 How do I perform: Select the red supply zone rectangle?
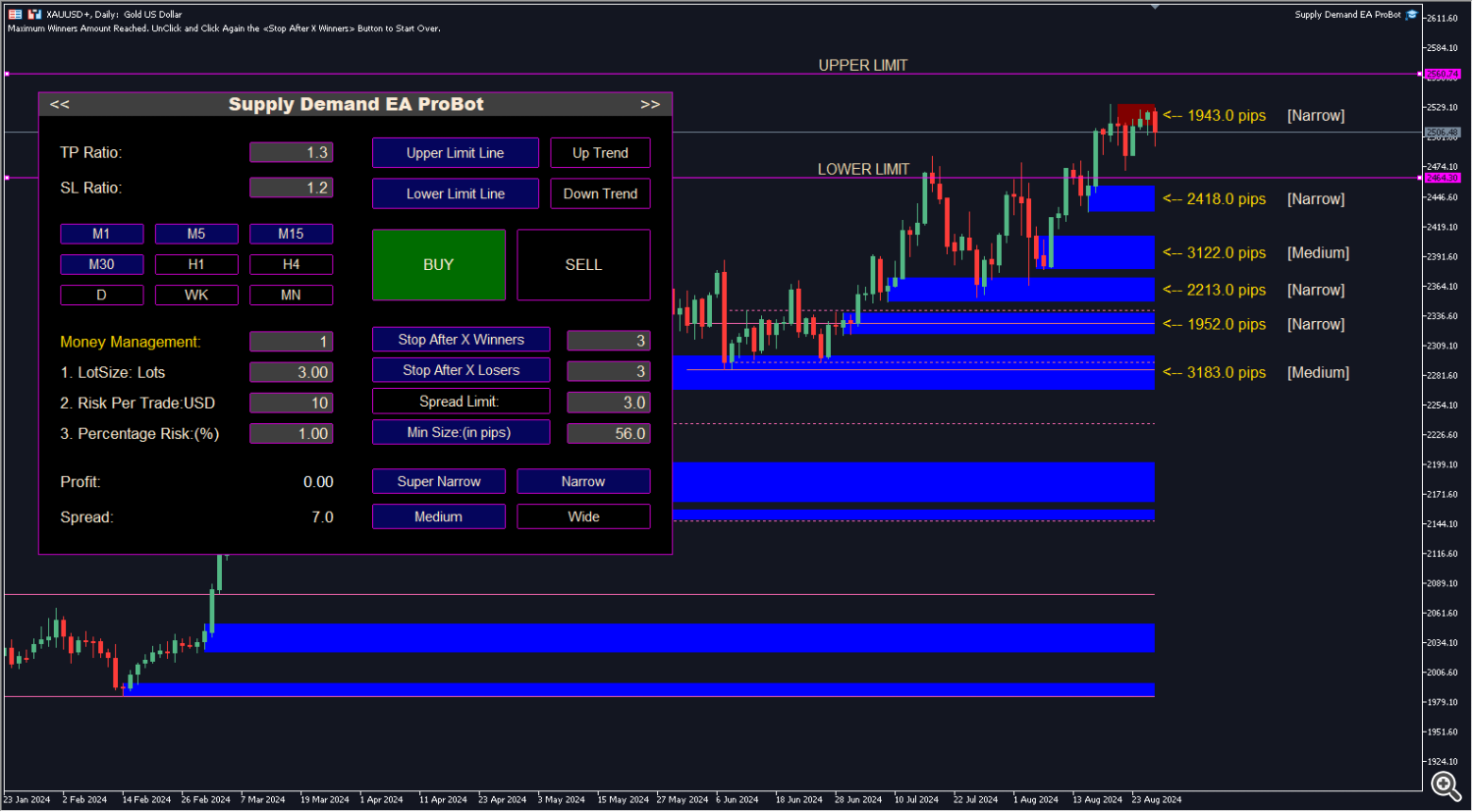[x=1136, y=114]
